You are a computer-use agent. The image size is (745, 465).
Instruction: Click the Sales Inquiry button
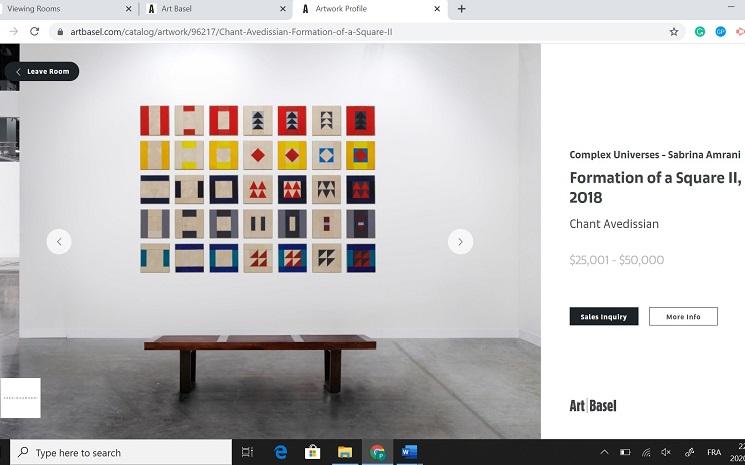[x=604, y=316]
